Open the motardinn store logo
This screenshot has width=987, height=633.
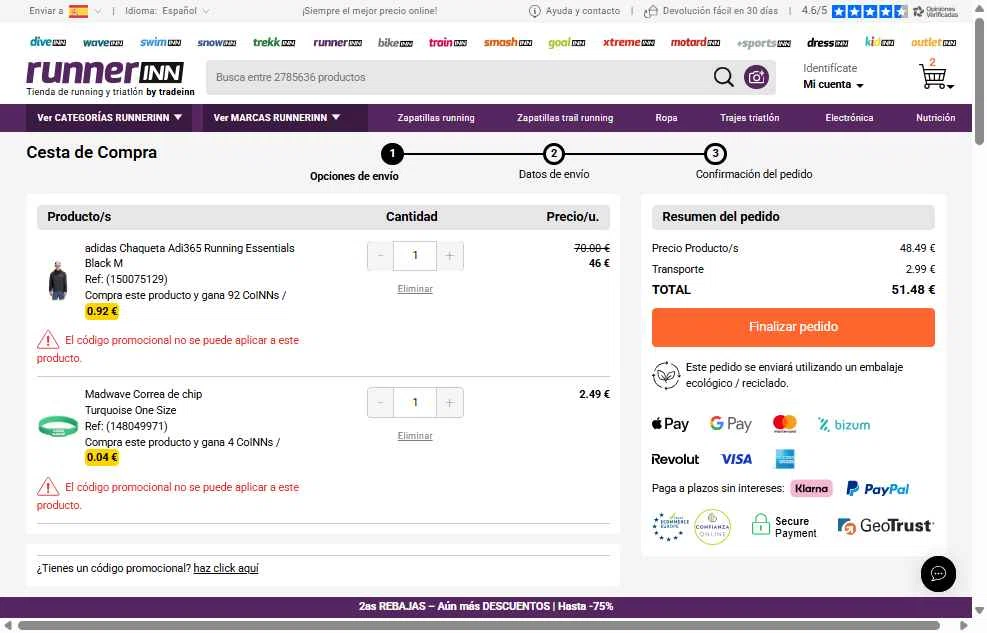click(694, 42)
